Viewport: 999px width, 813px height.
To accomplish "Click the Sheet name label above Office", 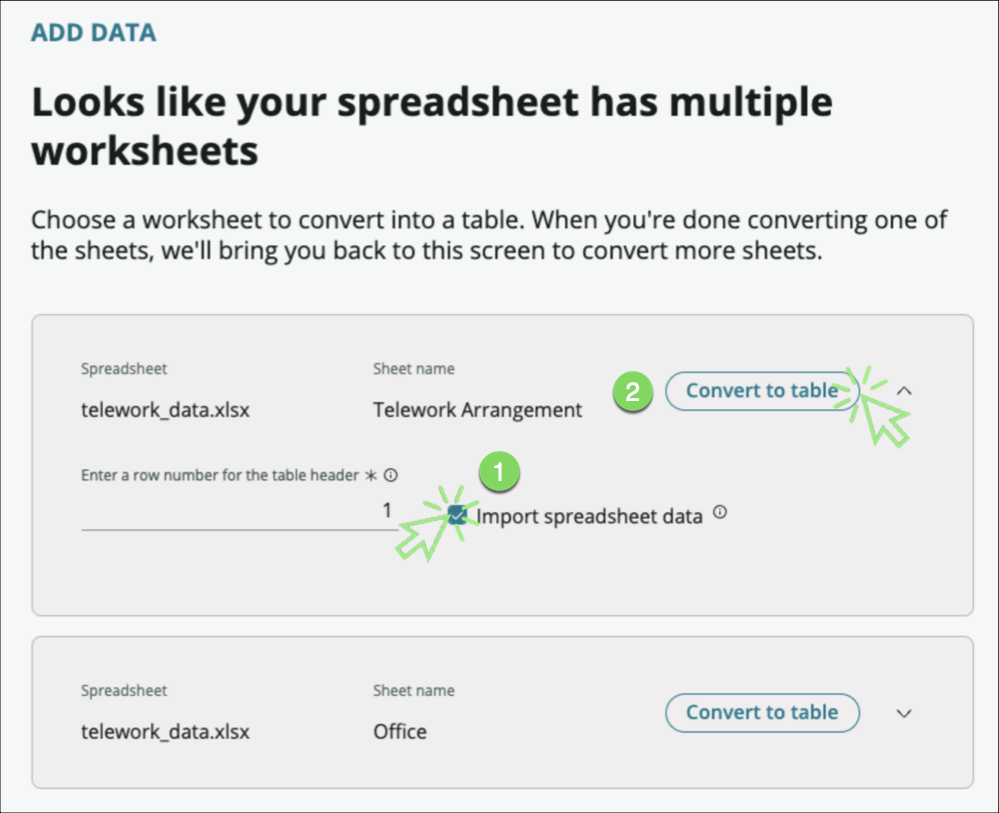I will point(413,691).
